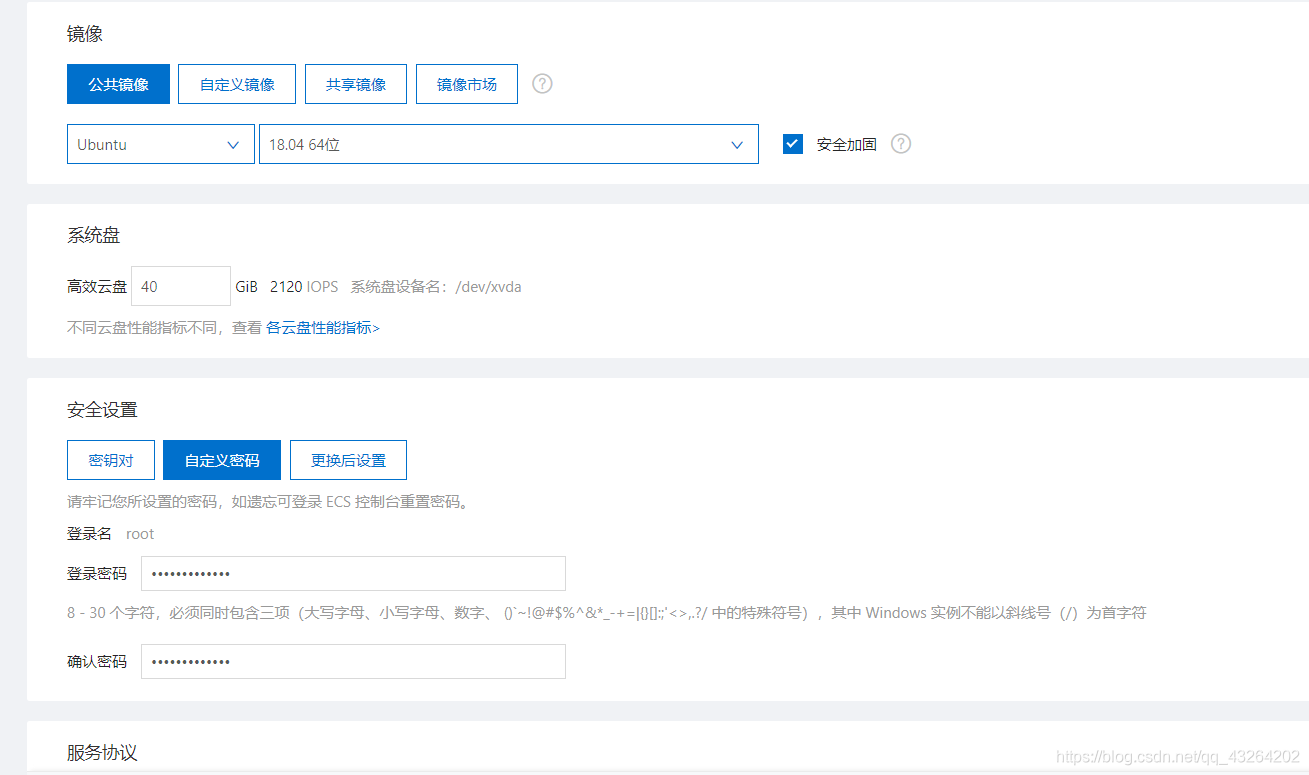This screenshot has height=775, width=1309.
Task: Choose the 共享镜像 tab
Action: coord(356,84)
